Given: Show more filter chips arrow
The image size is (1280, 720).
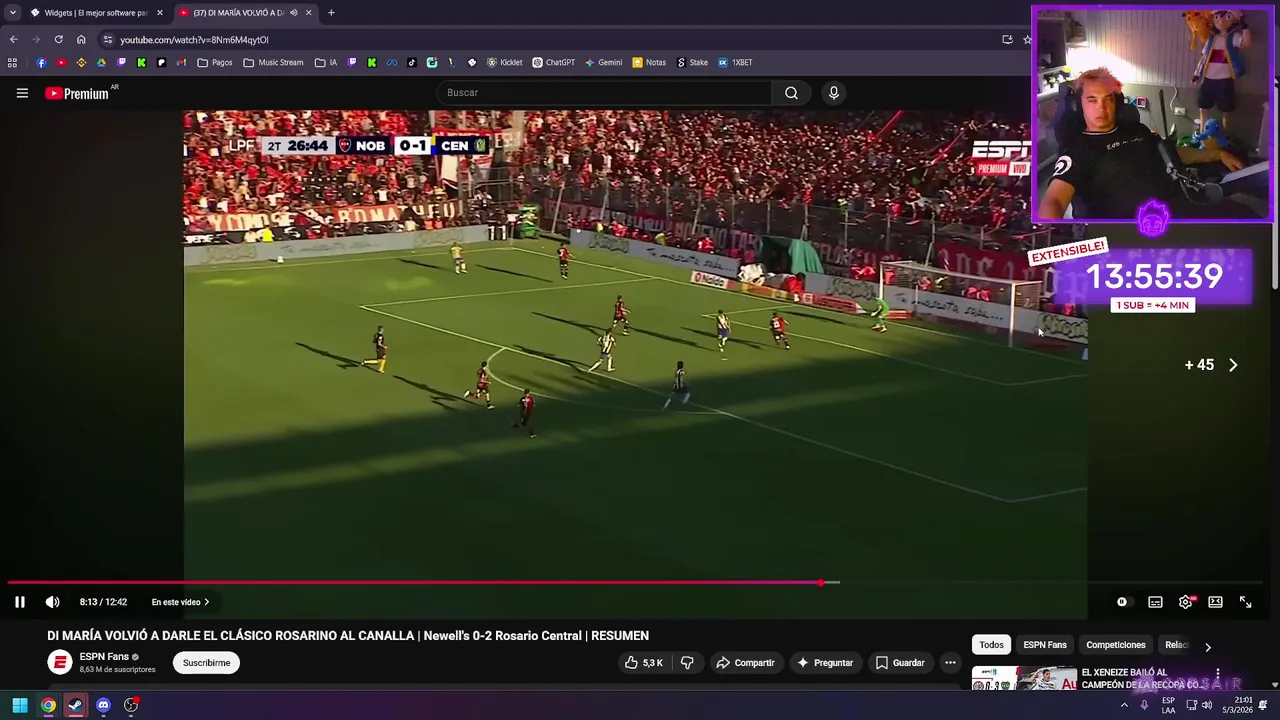Looking at the screenshot, I should [1207, 646].
